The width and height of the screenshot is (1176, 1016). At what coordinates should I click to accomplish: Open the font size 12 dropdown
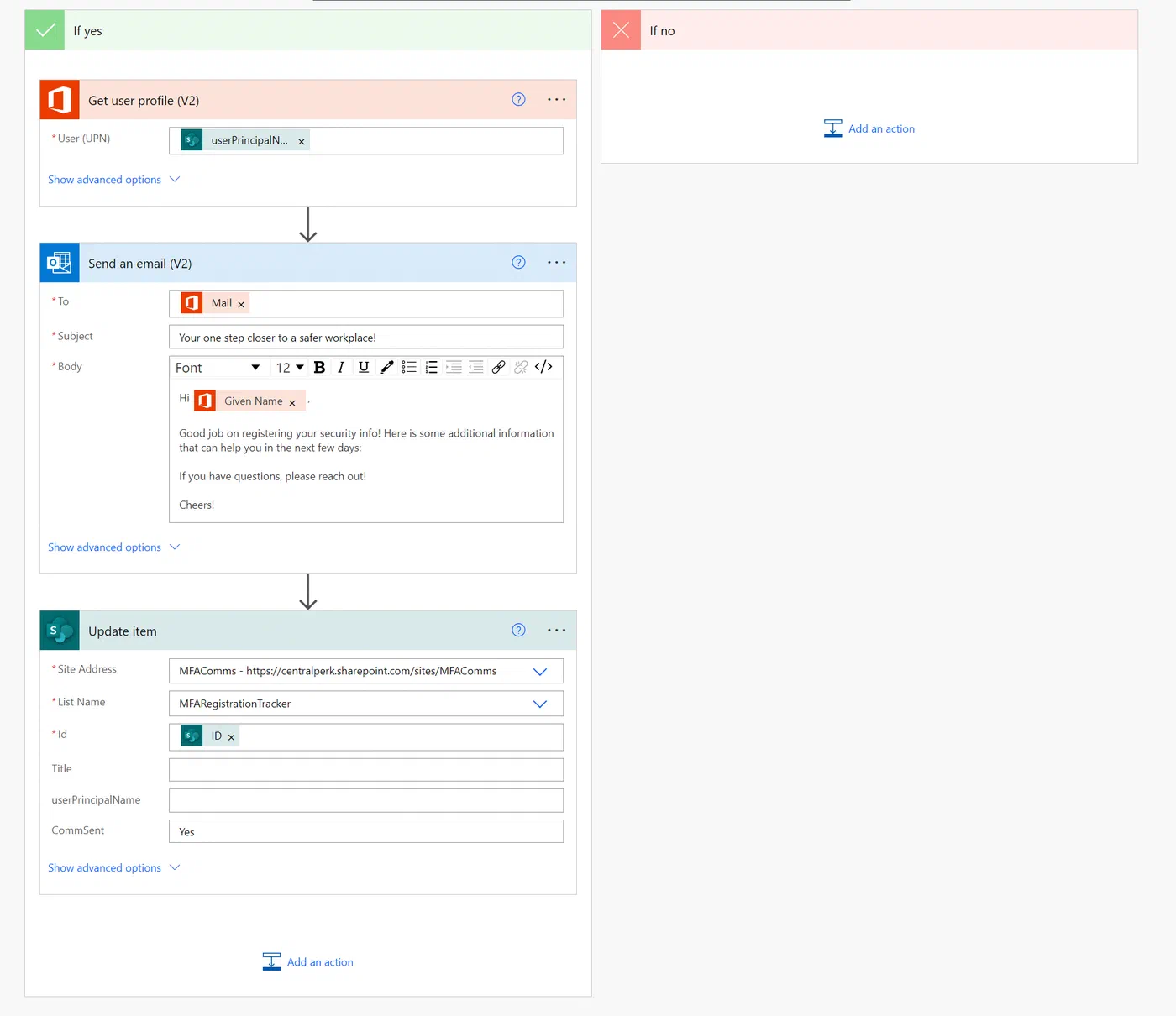(290, 368)
